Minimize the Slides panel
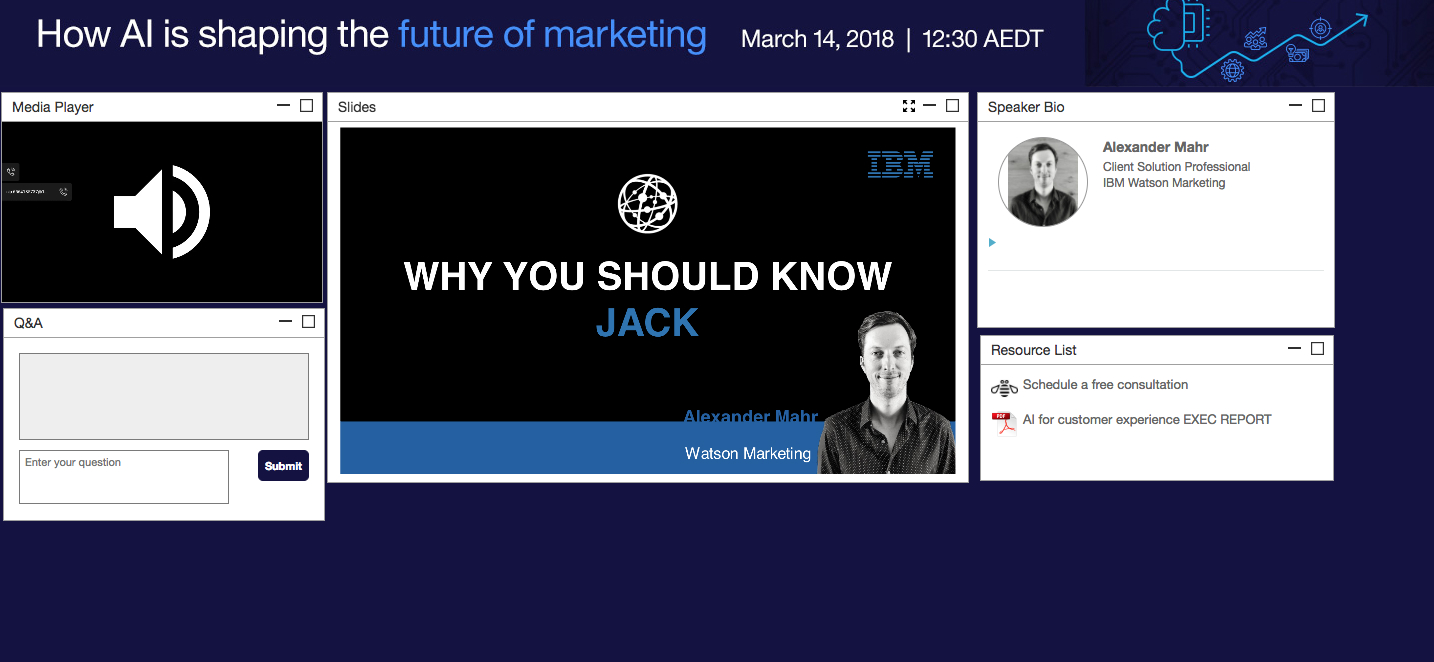1434x662 pixels. [930, 105]
